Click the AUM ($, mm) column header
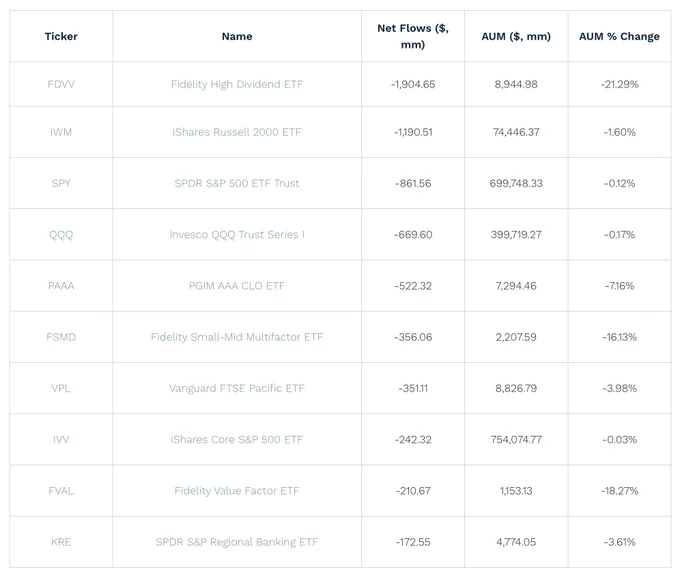The height and width of the screenshot is (578, 680). [x=516, y=36]
